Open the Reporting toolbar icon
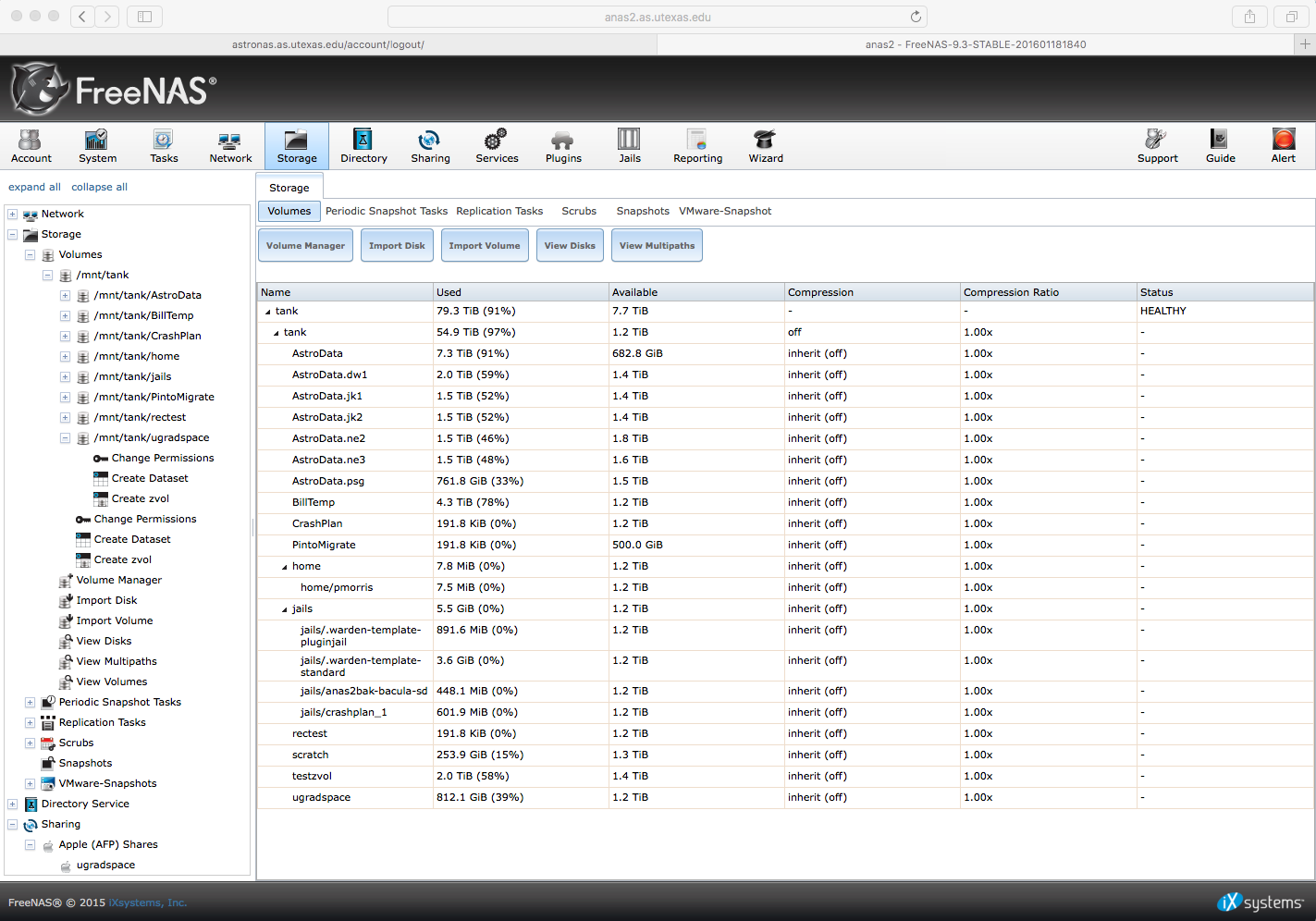Image resolution: width=1316 pixels, height=921 pixels. (697, 146)
